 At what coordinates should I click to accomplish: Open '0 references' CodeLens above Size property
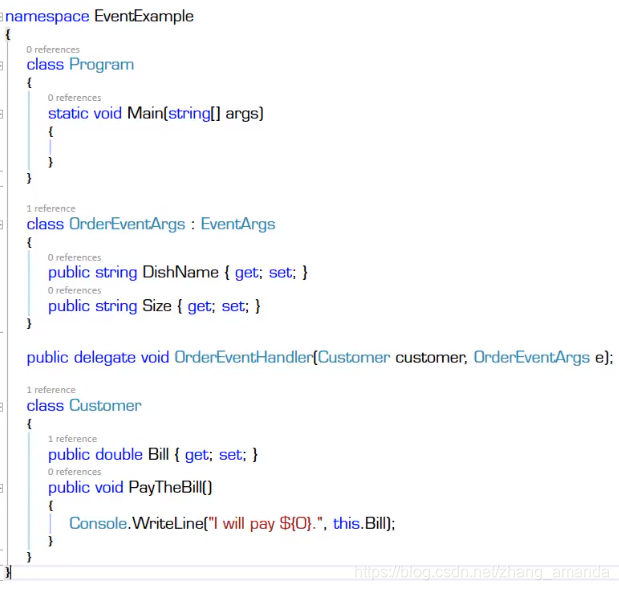pyautogui.click(x=74, y=290)
